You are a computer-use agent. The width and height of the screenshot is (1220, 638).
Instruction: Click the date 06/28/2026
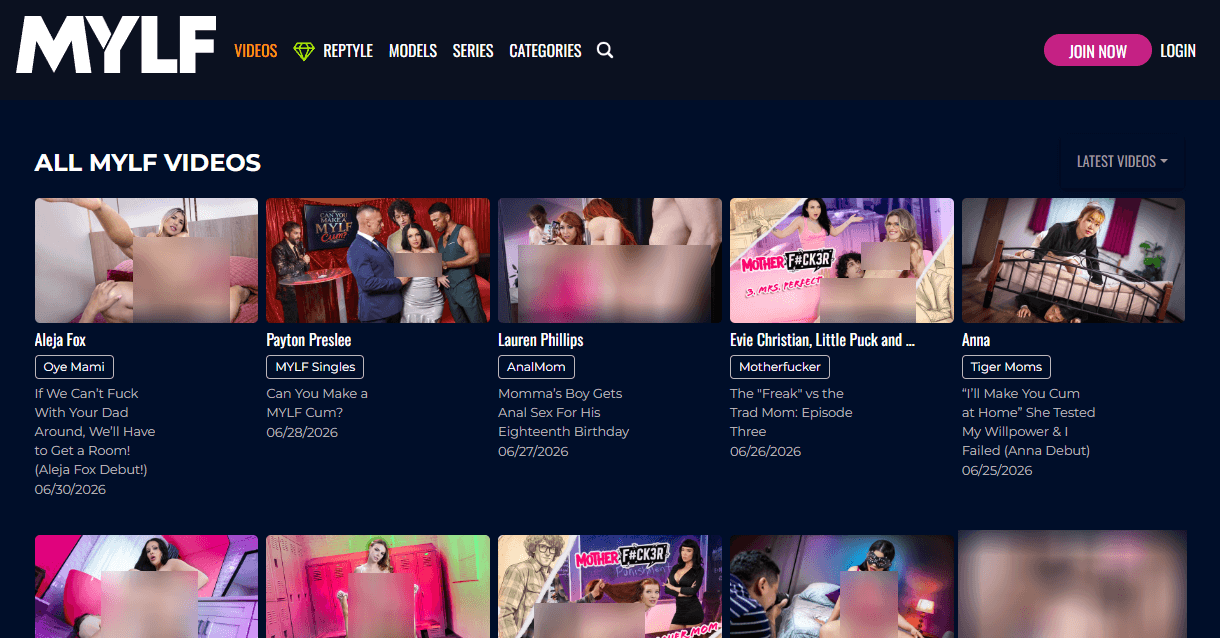coord(302,433)
